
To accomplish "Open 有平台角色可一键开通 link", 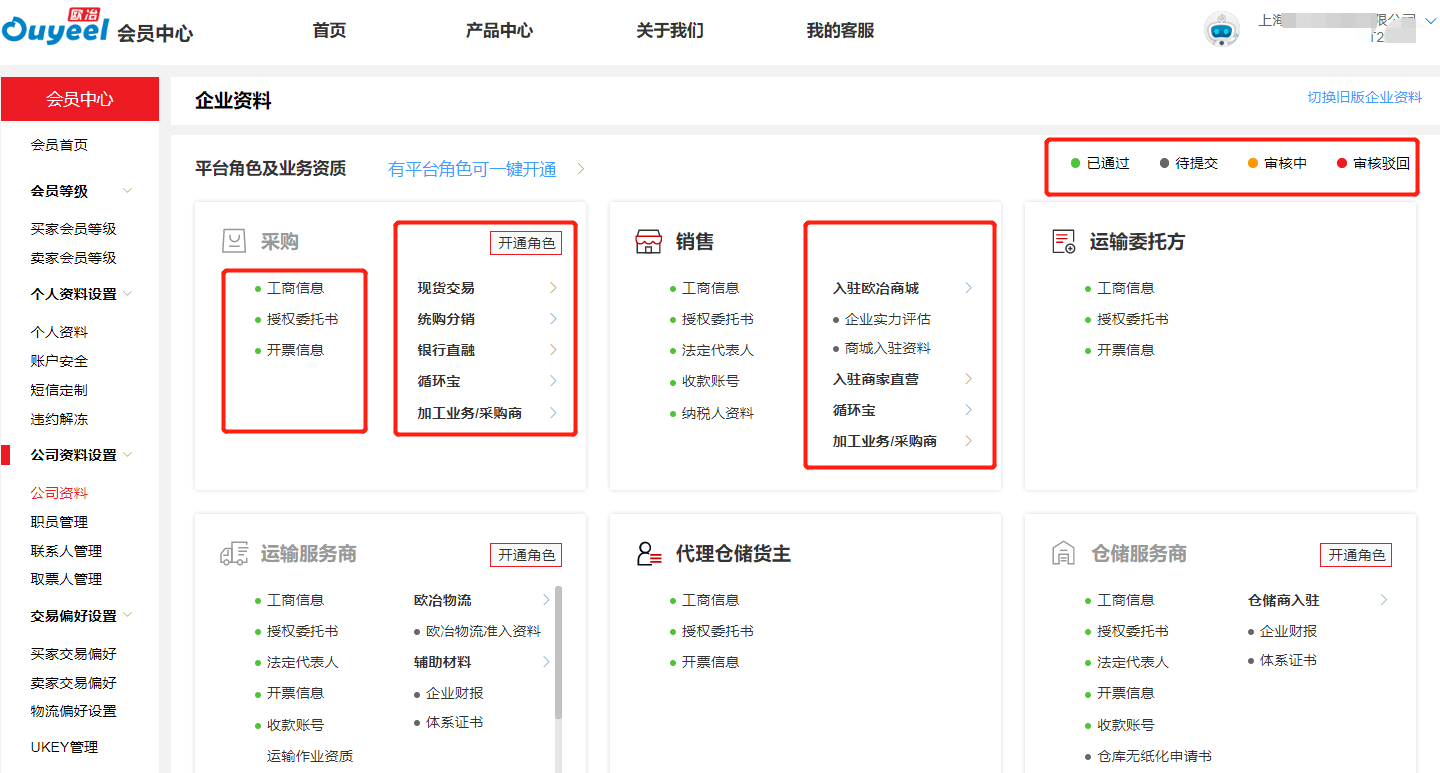I will point(472,169).
